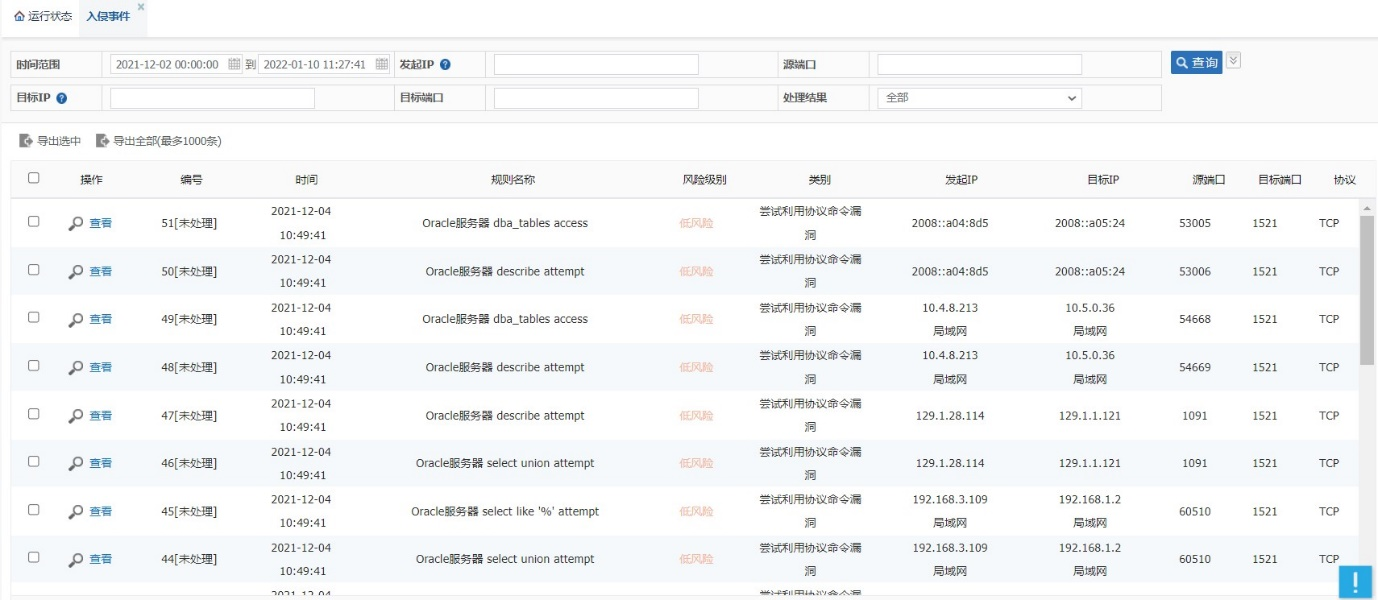Check the checkbox for event 46
The width and height of the screenshot is (1378, 600).
34,462
